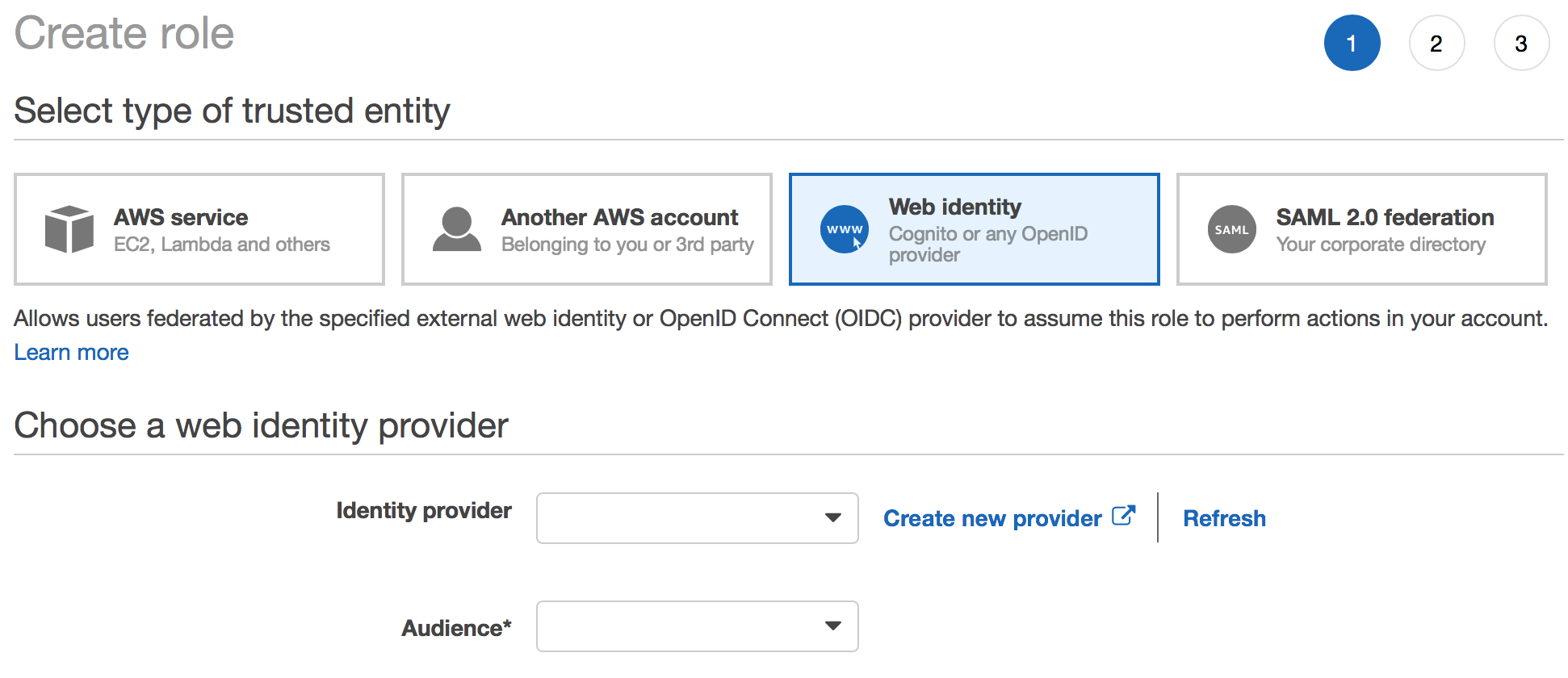1568x678 pixels.
Task: Click the Identity provider field label
Action: pos(424,511)
